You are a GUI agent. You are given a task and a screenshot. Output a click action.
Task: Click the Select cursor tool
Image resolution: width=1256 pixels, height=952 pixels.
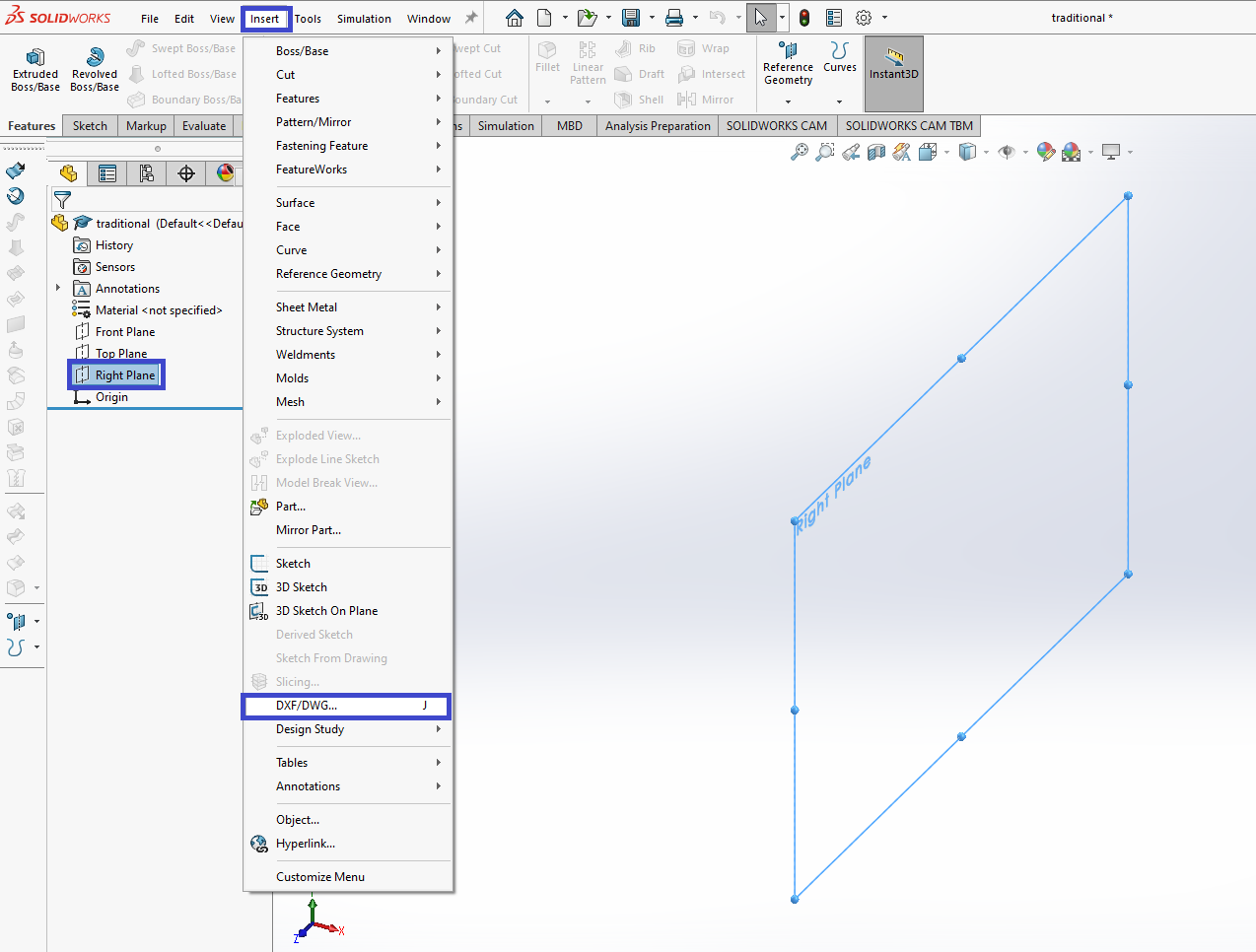pyautogui.click(x=760, y=18)
